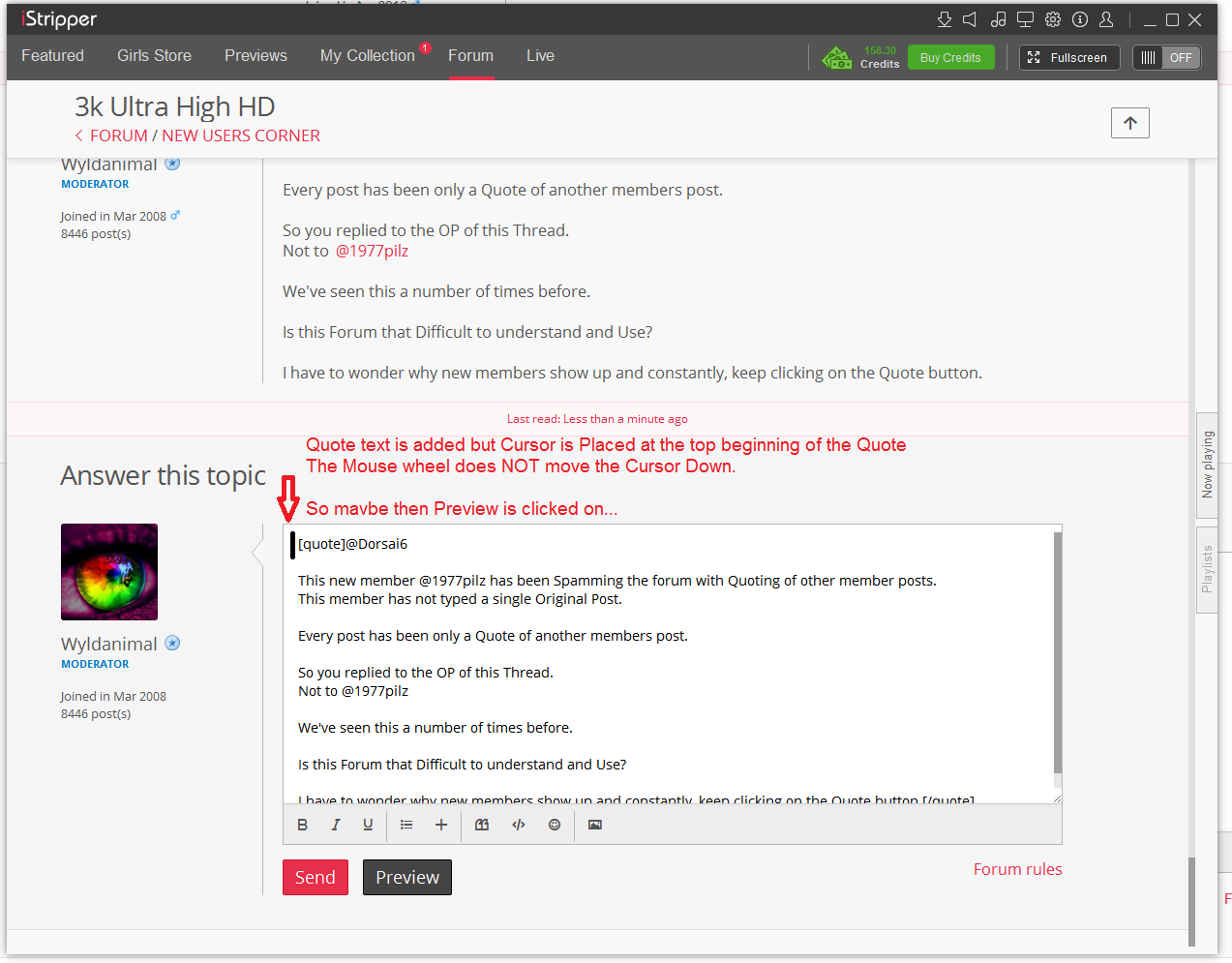Send the reply
This screenshot has width=1232, height=963.
click(316, 877)
